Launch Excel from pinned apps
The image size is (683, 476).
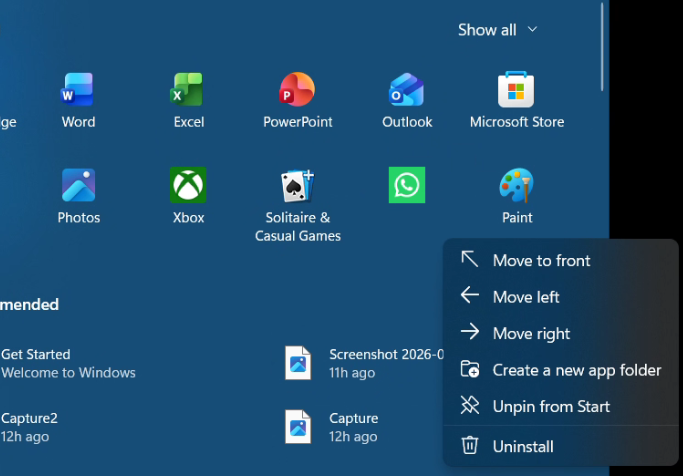tap(188, 101)
